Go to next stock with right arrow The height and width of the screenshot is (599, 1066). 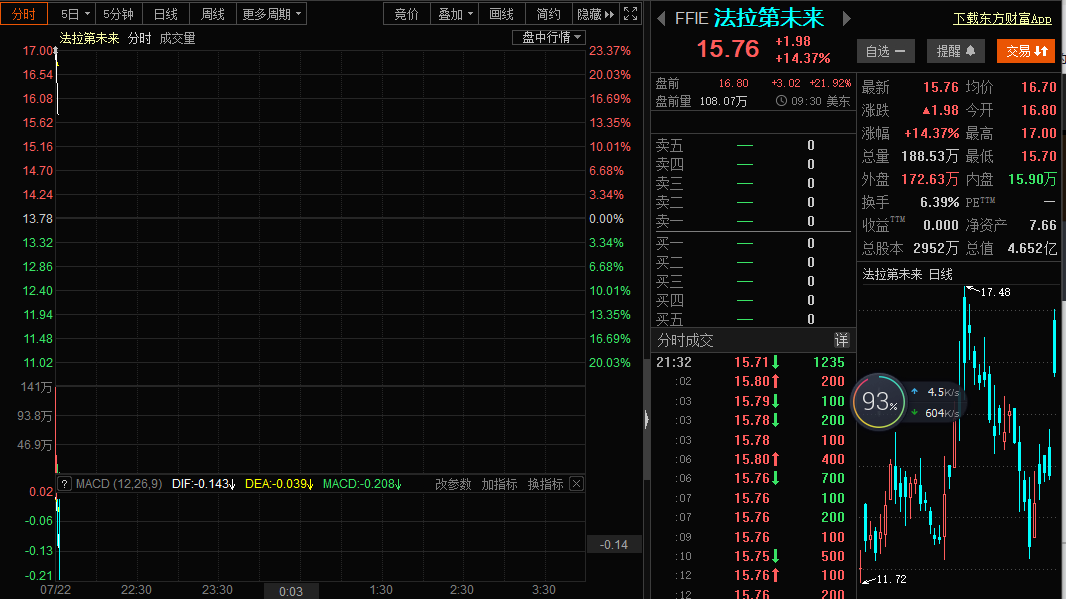[x=847, y=19]
